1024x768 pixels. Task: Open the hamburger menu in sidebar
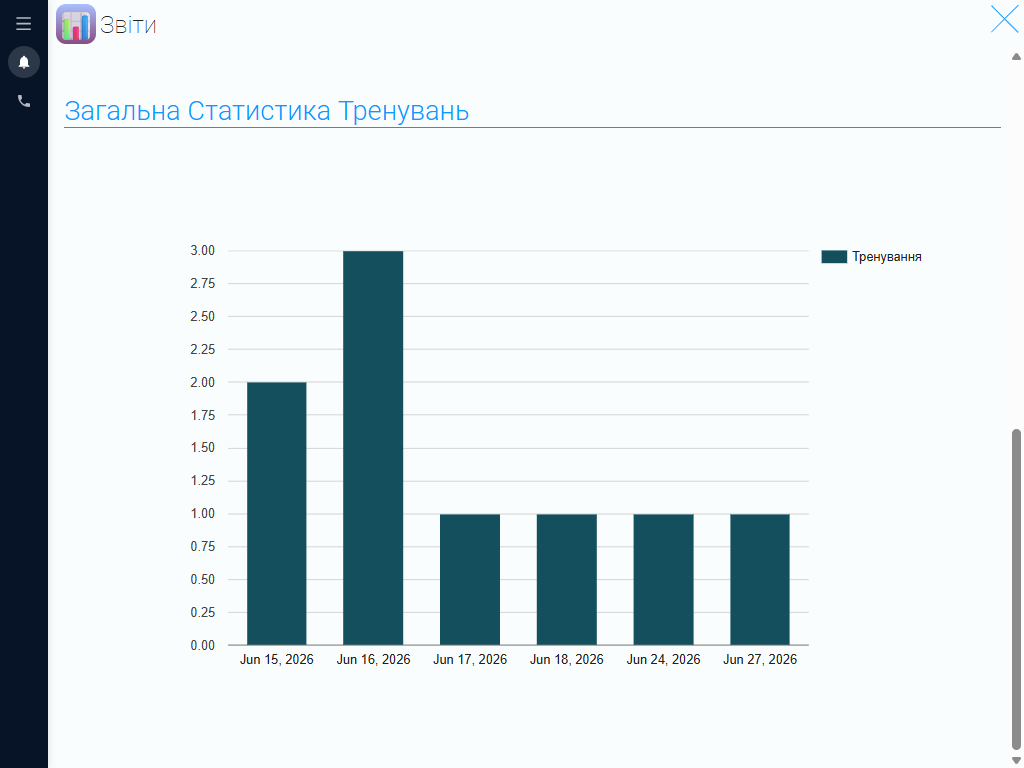(x=24, y=24)
